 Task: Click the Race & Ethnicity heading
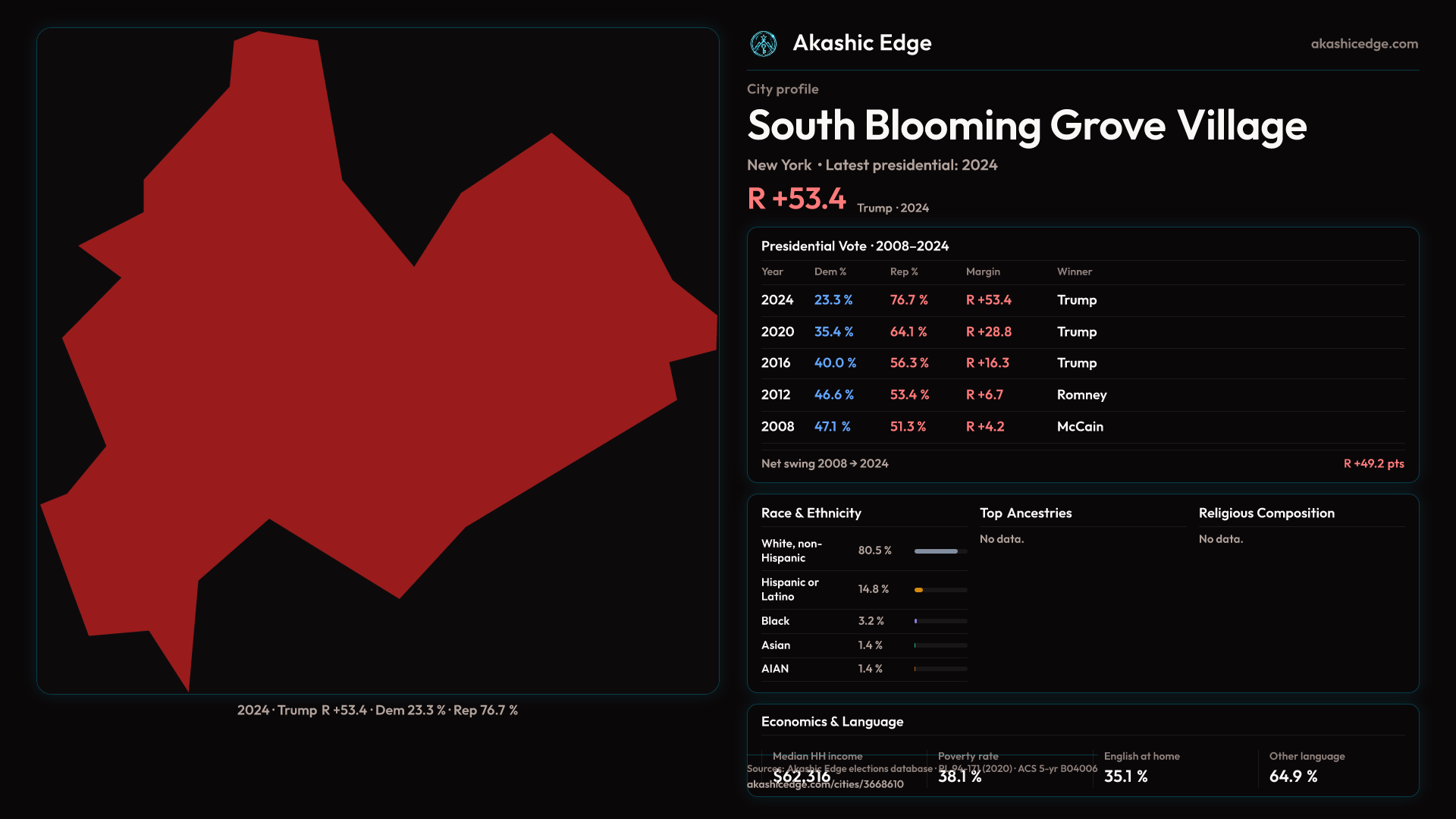tap(811, 513)
